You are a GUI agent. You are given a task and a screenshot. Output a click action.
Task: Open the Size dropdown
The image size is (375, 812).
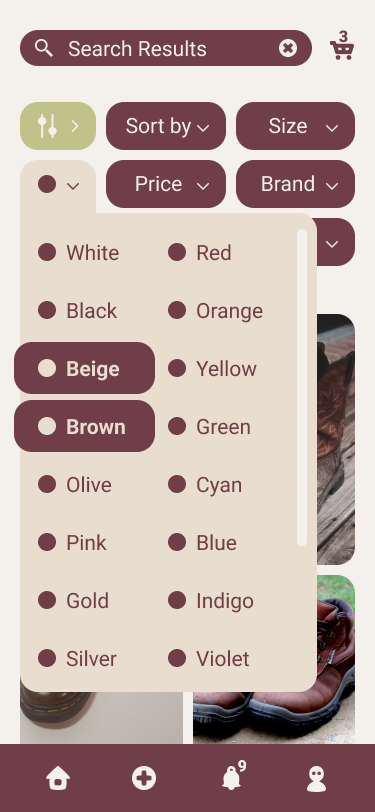[x=295, y=126]
